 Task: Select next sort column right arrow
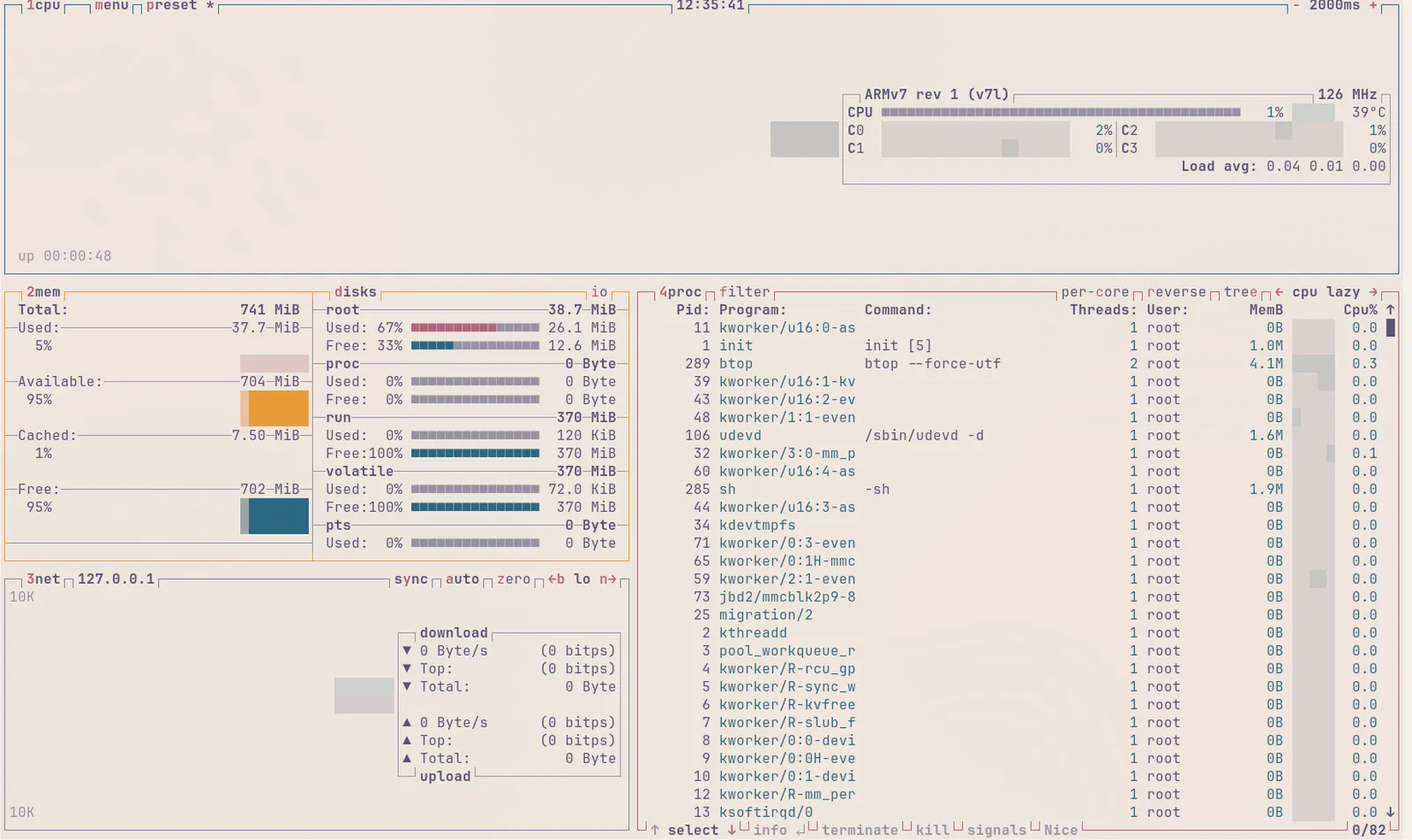pyautogui.click(x=1373, y=292)
